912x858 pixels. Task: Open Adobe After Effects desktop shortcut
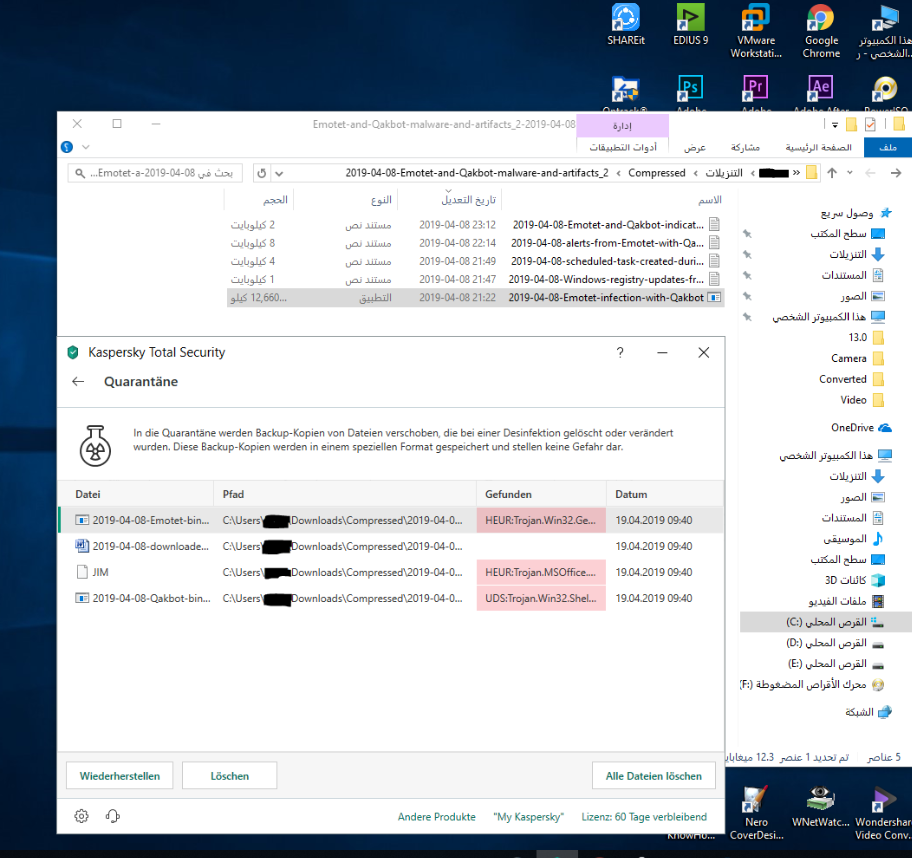(x=821, y=92)
